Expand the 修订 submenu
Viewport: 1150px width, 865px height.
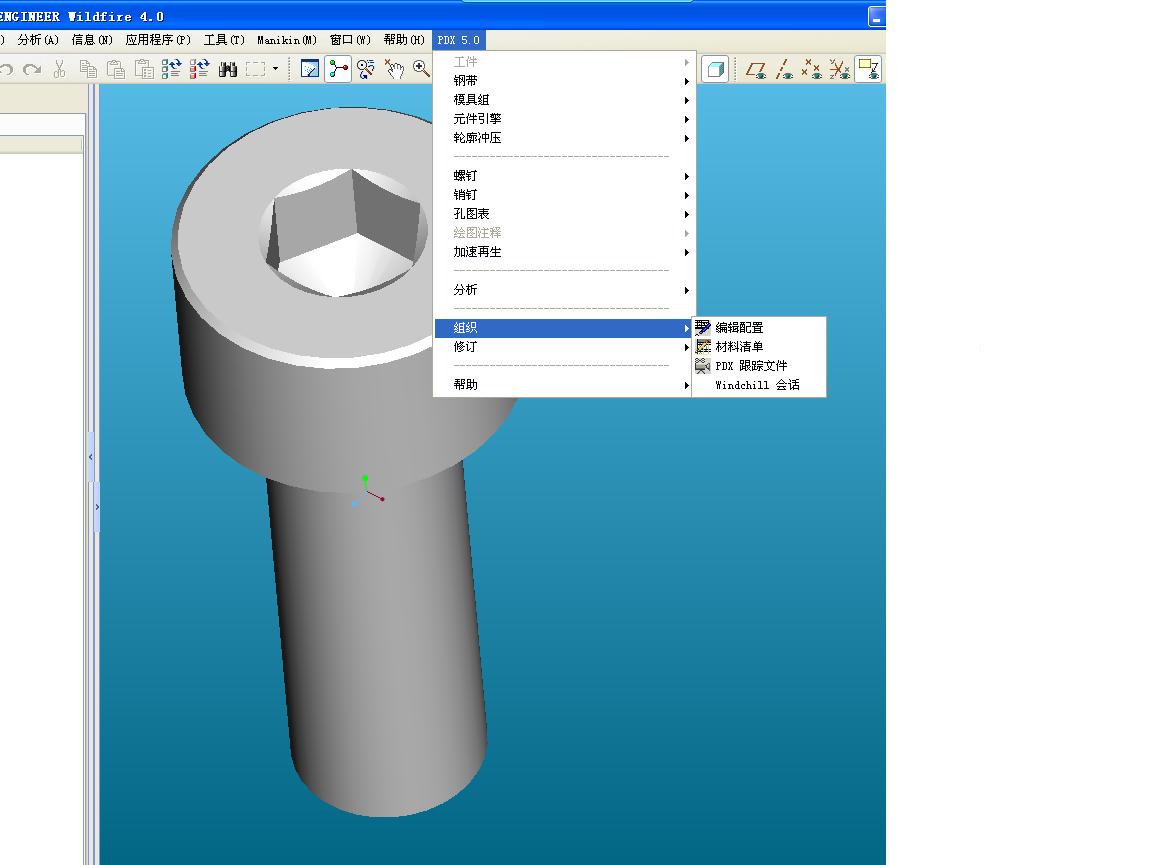(x=563, y=347)
